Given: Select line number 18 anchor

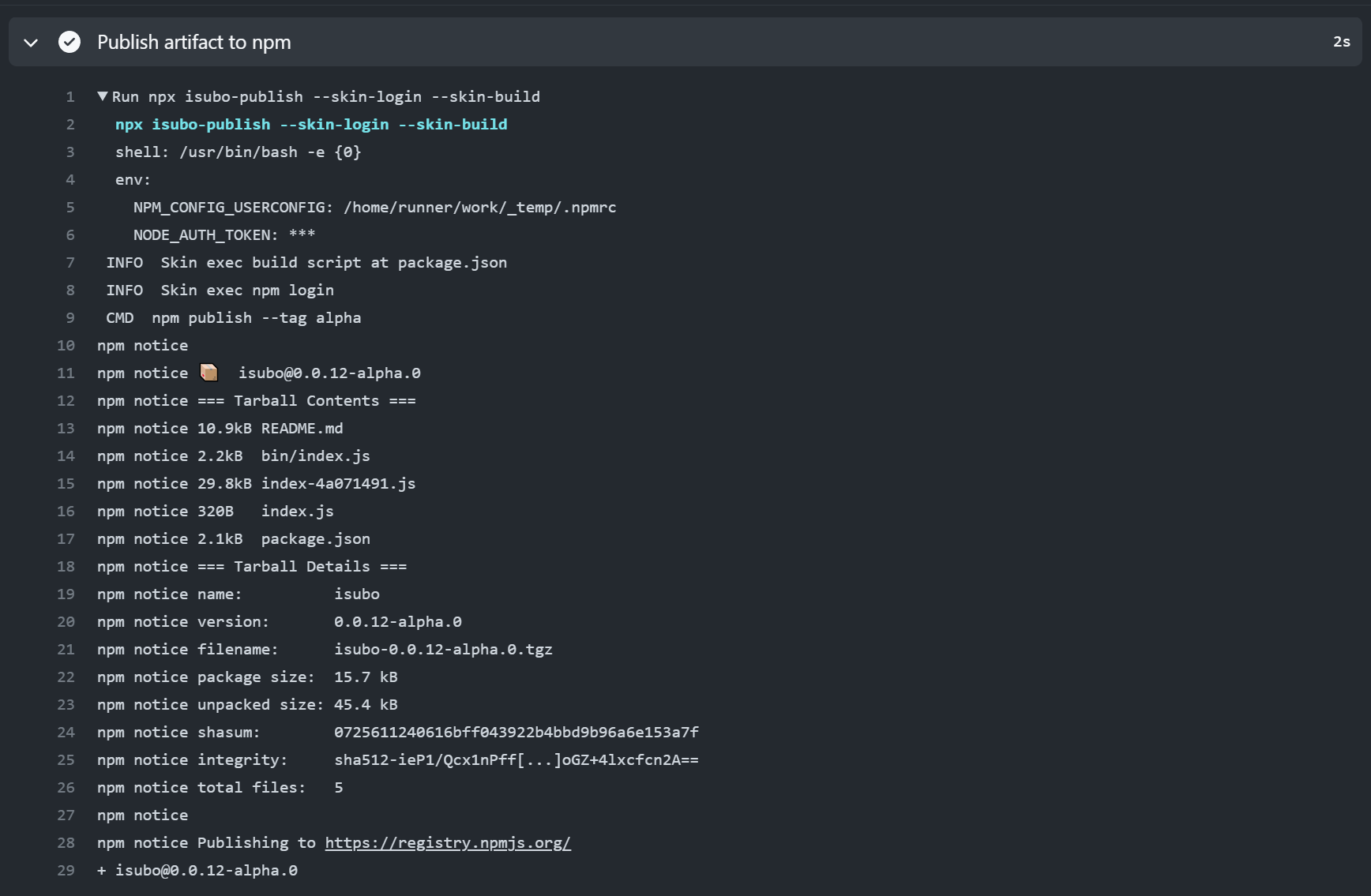Looking at the screenshot, I should 66,566.
